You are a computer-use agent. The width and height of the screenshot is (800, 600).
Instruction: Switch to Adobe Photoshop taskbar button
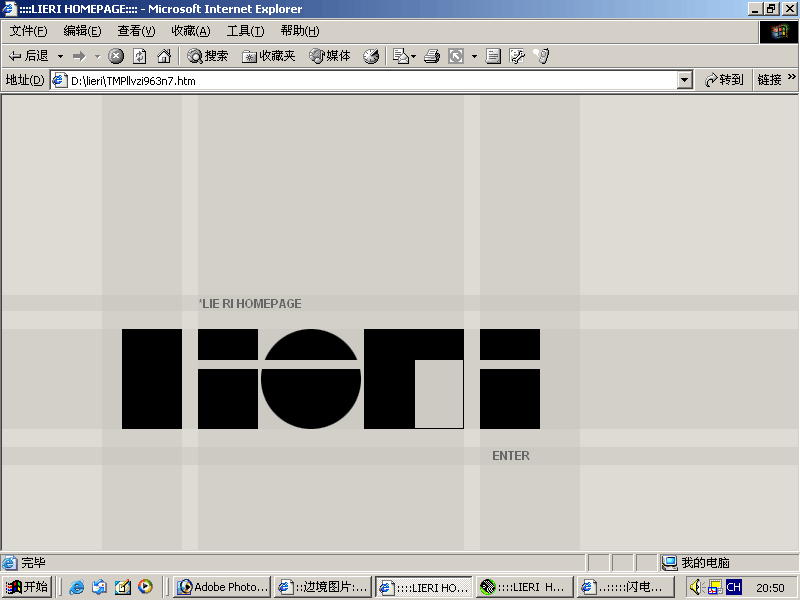223,587
